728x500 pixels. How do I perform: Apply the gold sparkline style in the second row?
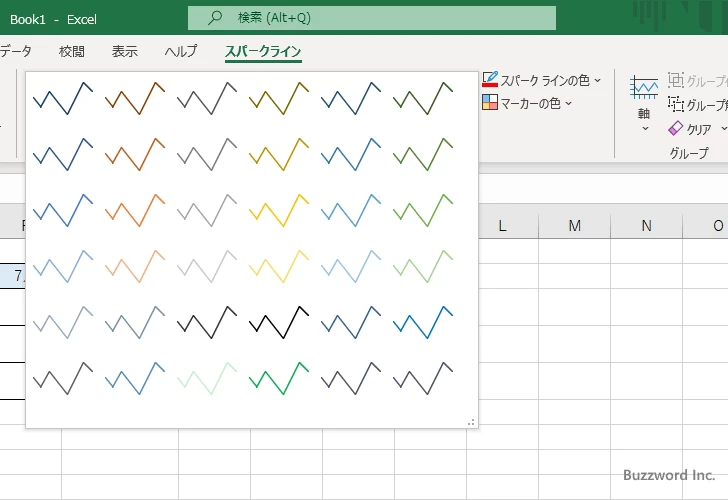tap(279, 154)
